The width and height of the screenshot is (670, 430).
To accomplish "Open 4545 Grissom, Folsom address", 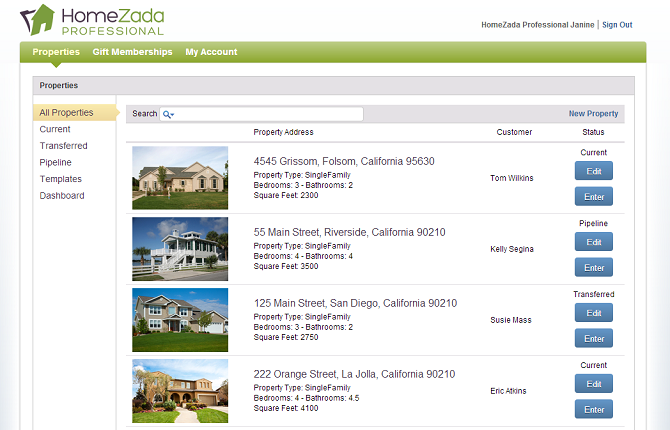I will click(344, 161).
